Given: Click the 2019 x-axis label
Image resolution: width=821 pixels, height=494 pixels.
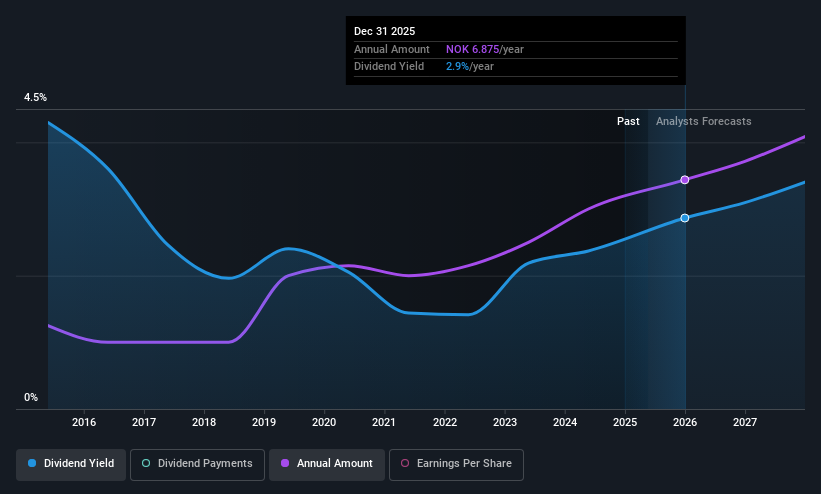Looking at the screenshot, I should click(x=264, y=422).
